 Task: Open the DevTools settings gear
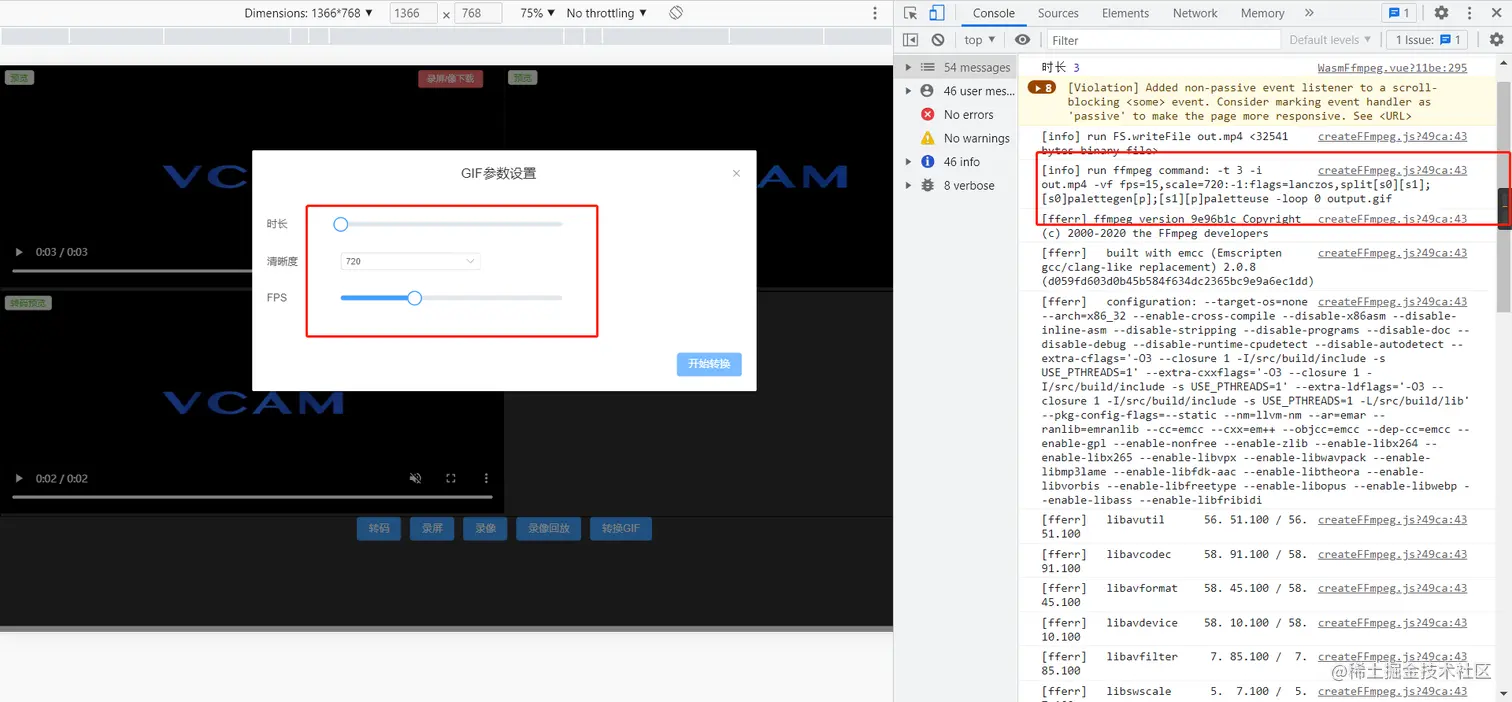click(1441, 13)
